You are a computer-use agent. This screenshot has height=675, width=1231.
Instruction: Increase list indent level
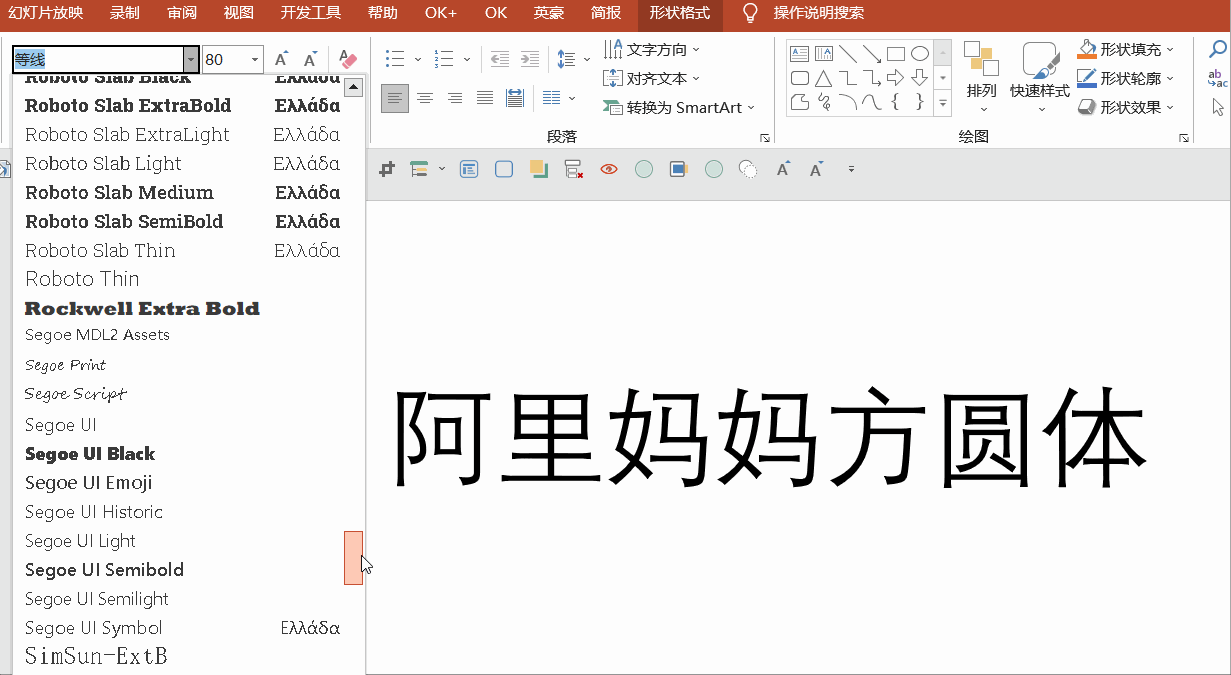[529, 59]
